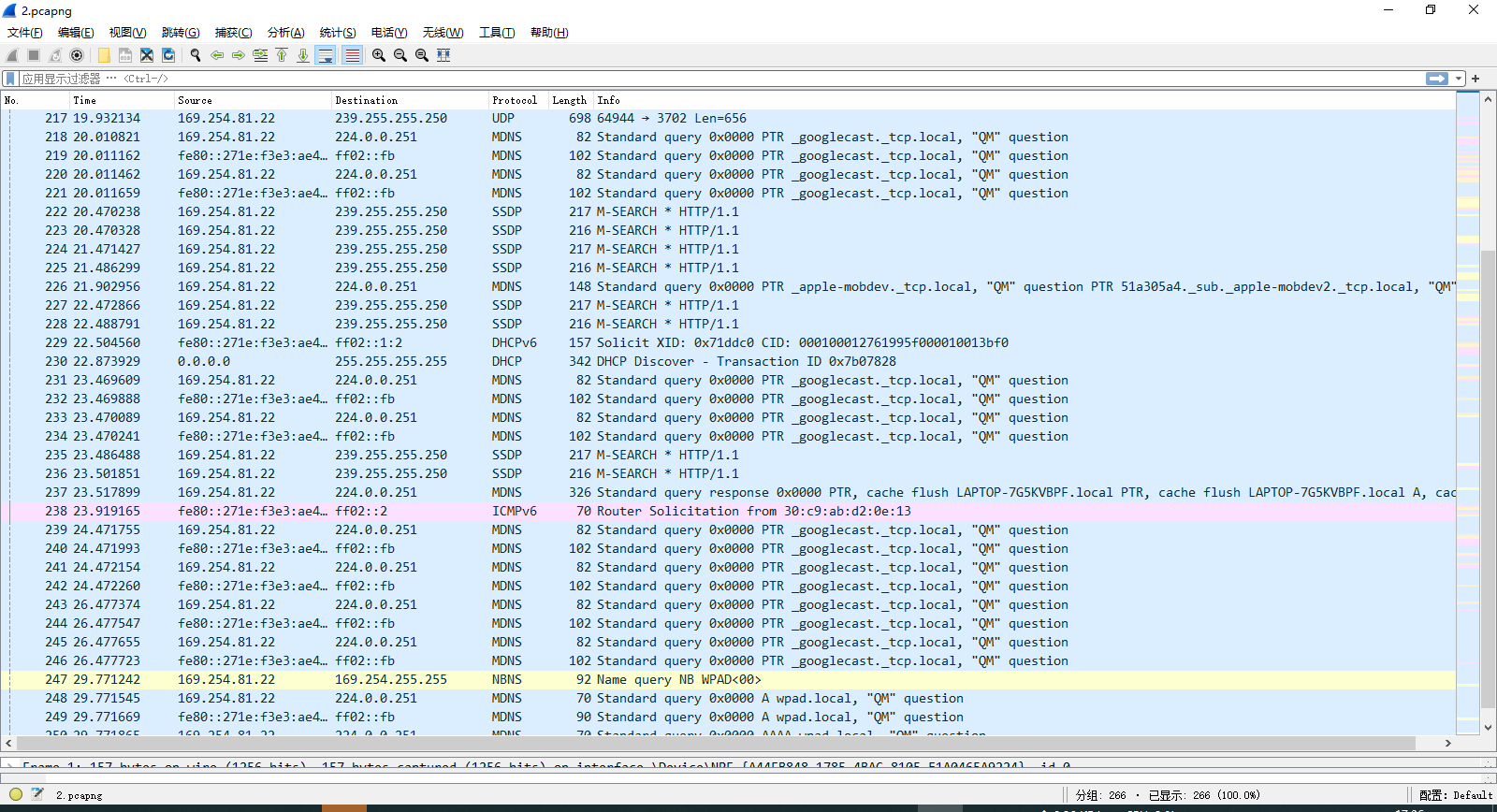Add a display filter button with plus
Screen dimensions: 1497x812
[1475, 79]
